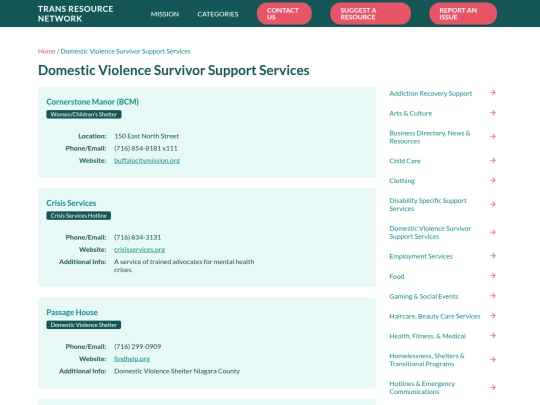Open Hotlines & Emergency Communications category
The image size is (540, 405).
pos(422,388)
